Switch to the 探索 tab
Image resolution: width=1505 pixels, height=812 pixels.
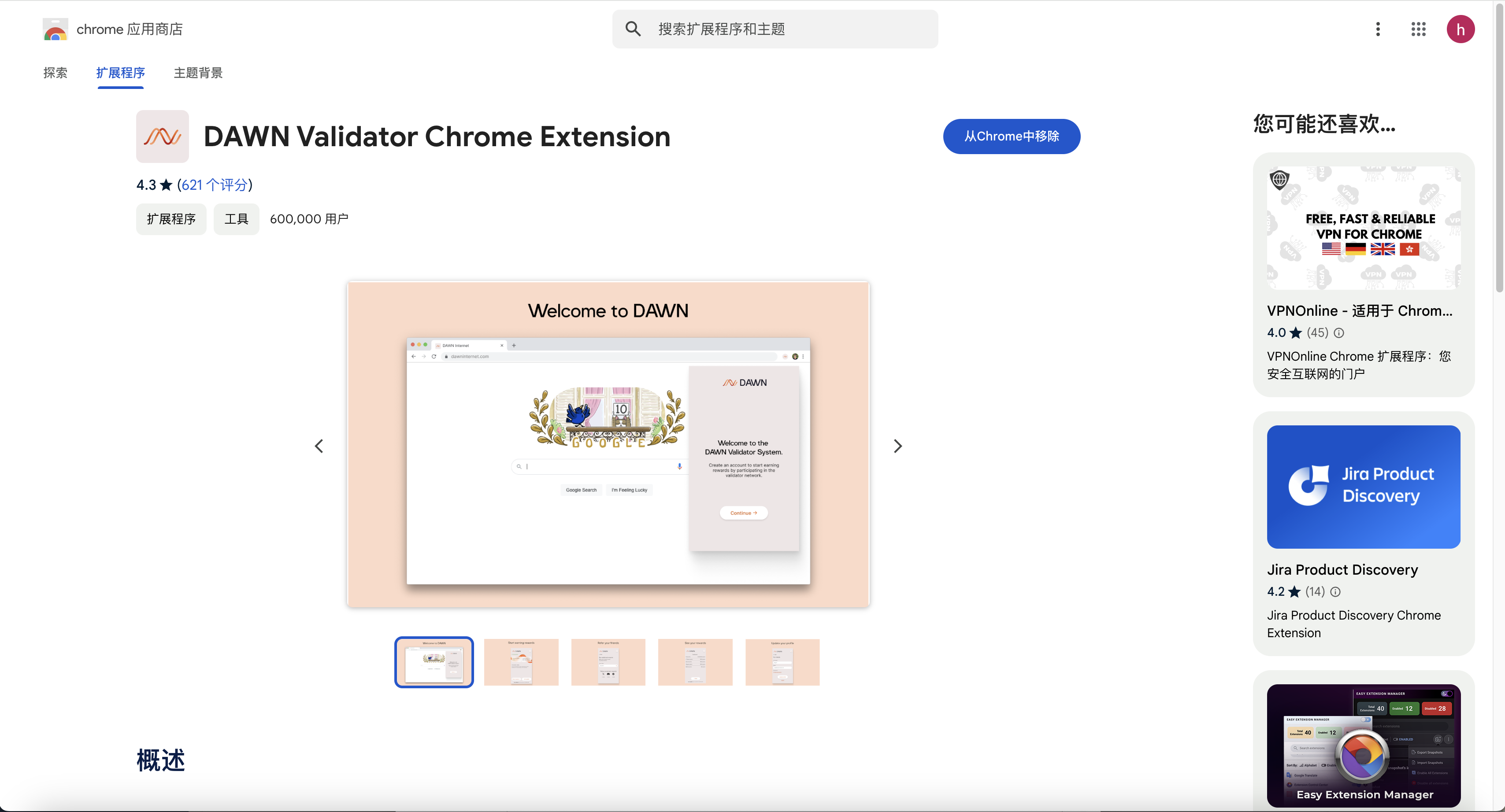tap(56, 73)
